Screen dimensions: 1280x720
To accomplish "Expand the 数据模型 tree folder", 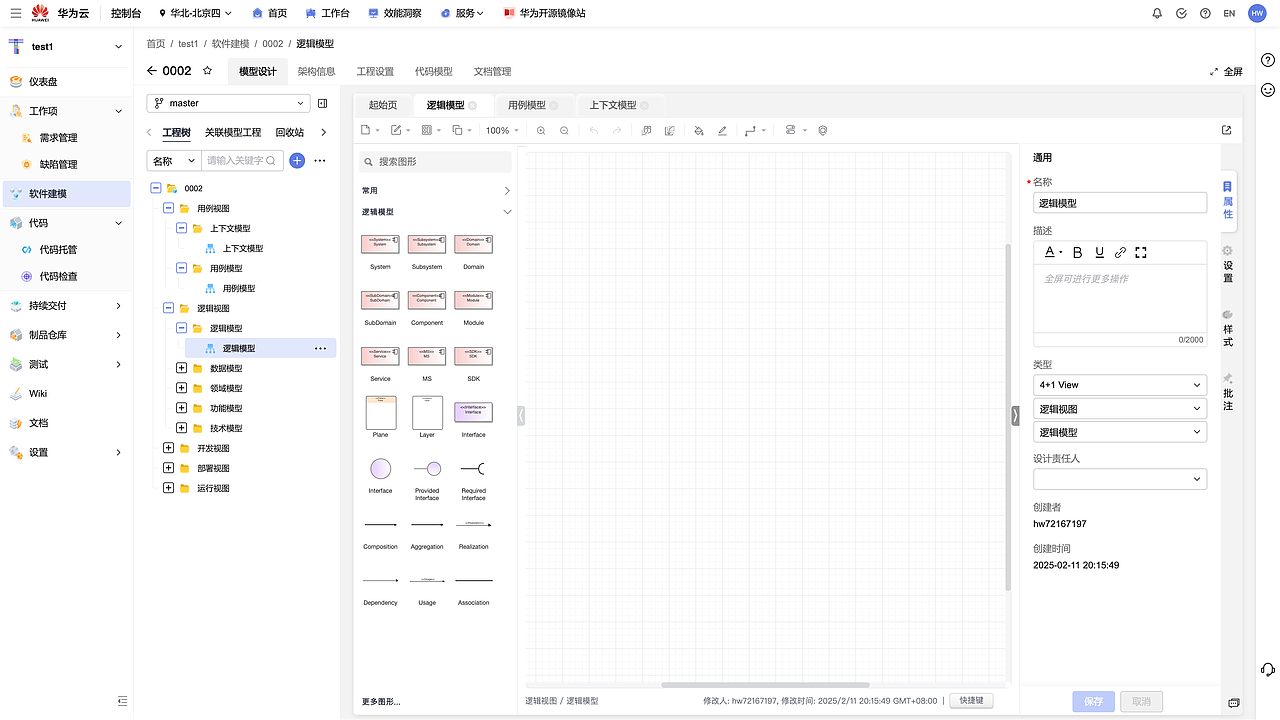I will point(181,368).
